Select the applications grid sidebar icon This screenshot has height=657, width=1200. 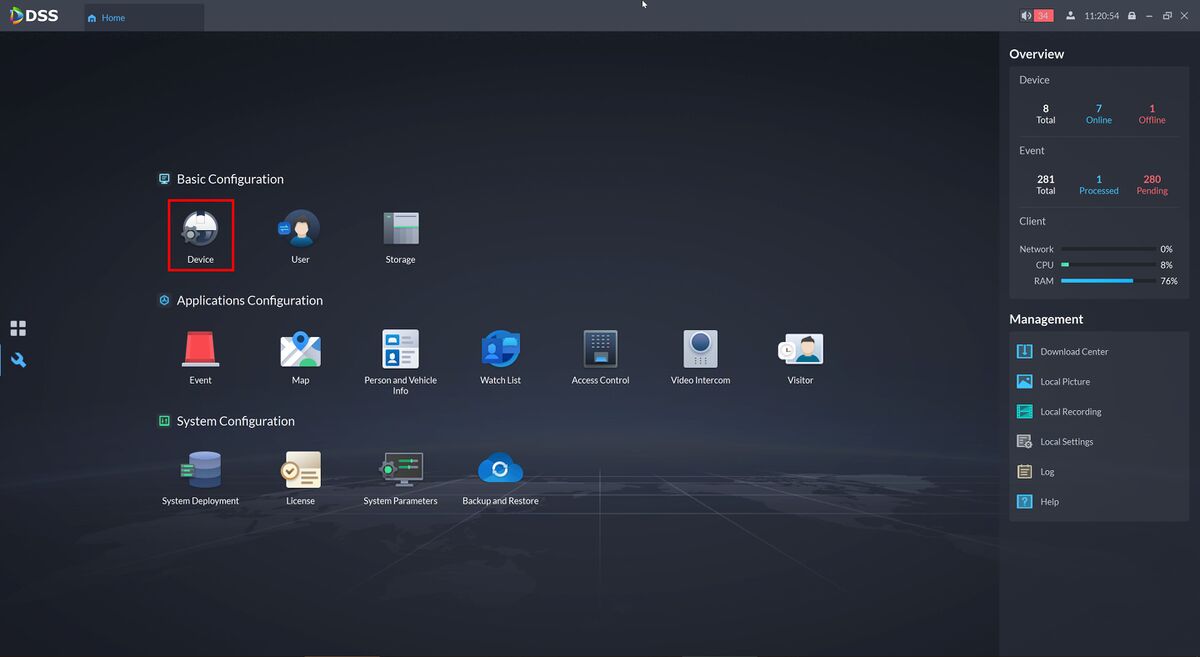coord(18,328)
